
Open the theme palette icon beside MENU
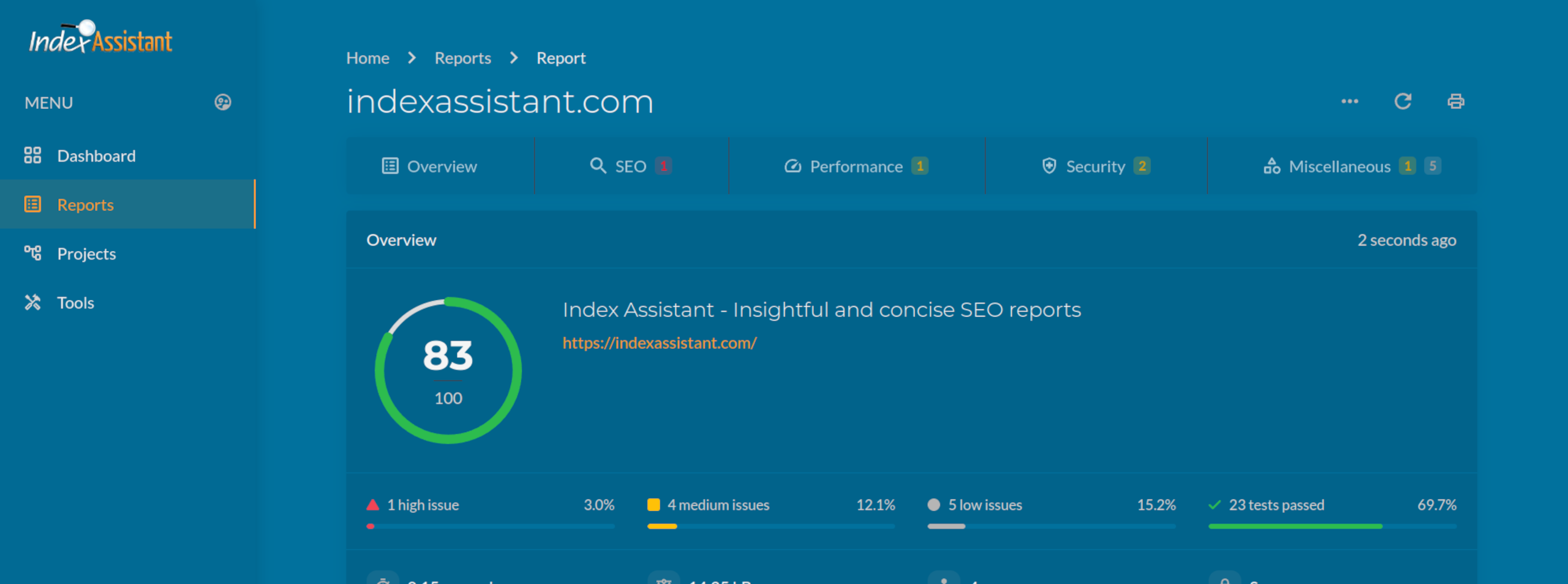click(223, 102)
